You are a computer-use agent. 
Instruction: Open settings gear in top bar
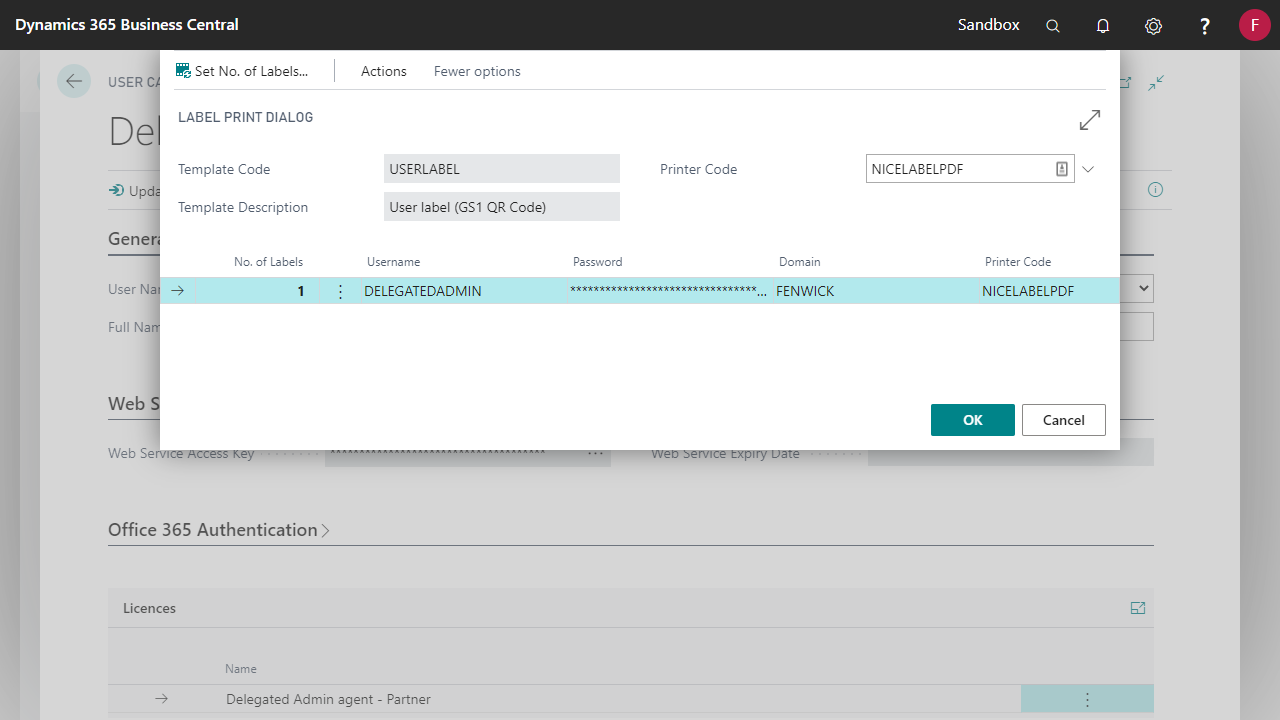tap(1153, 26)
